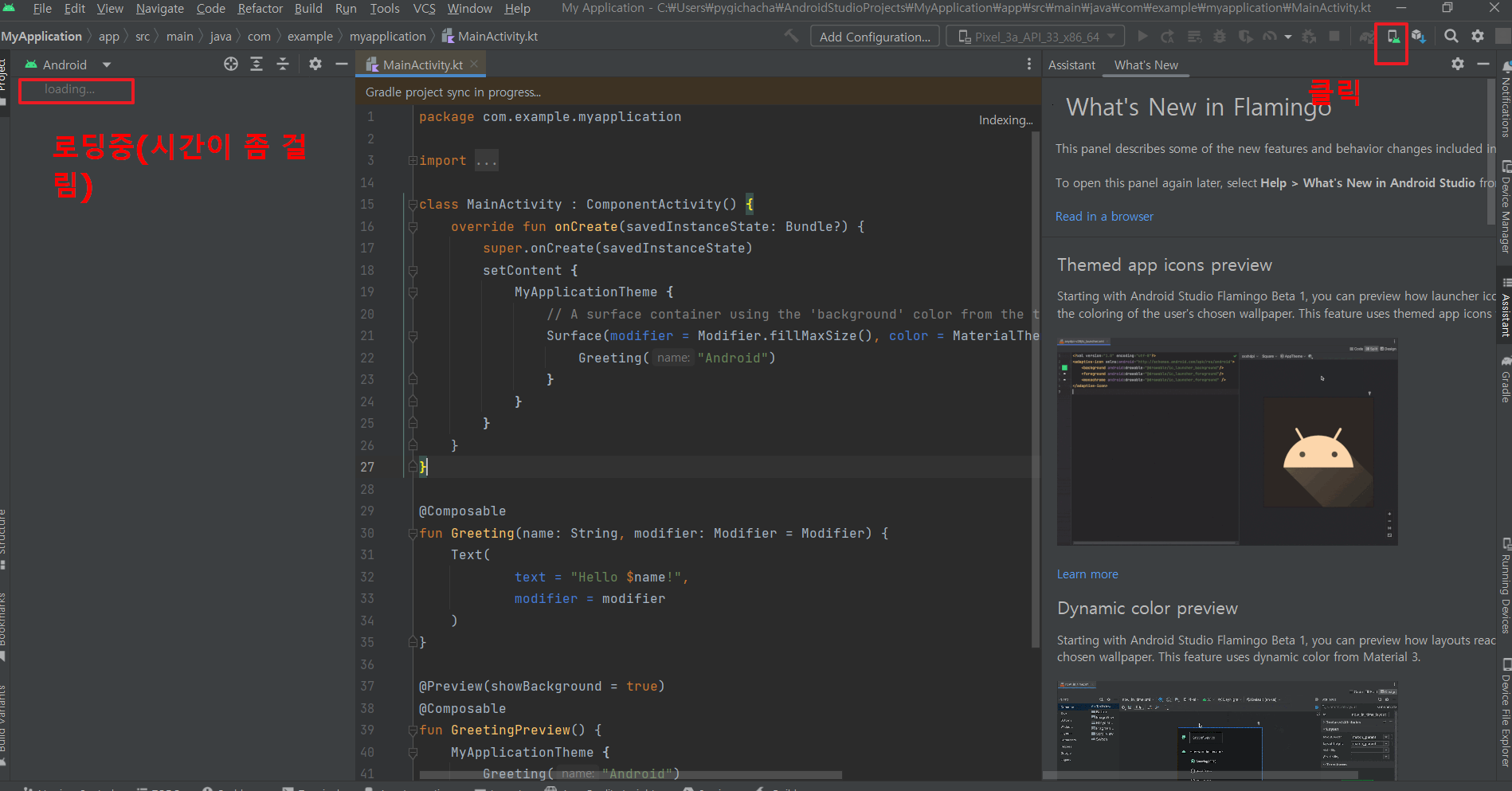Click Sync Project with Gradle Files icon
The height and width of the screenshot is (791, 1512).
[x=1367, y=36]
